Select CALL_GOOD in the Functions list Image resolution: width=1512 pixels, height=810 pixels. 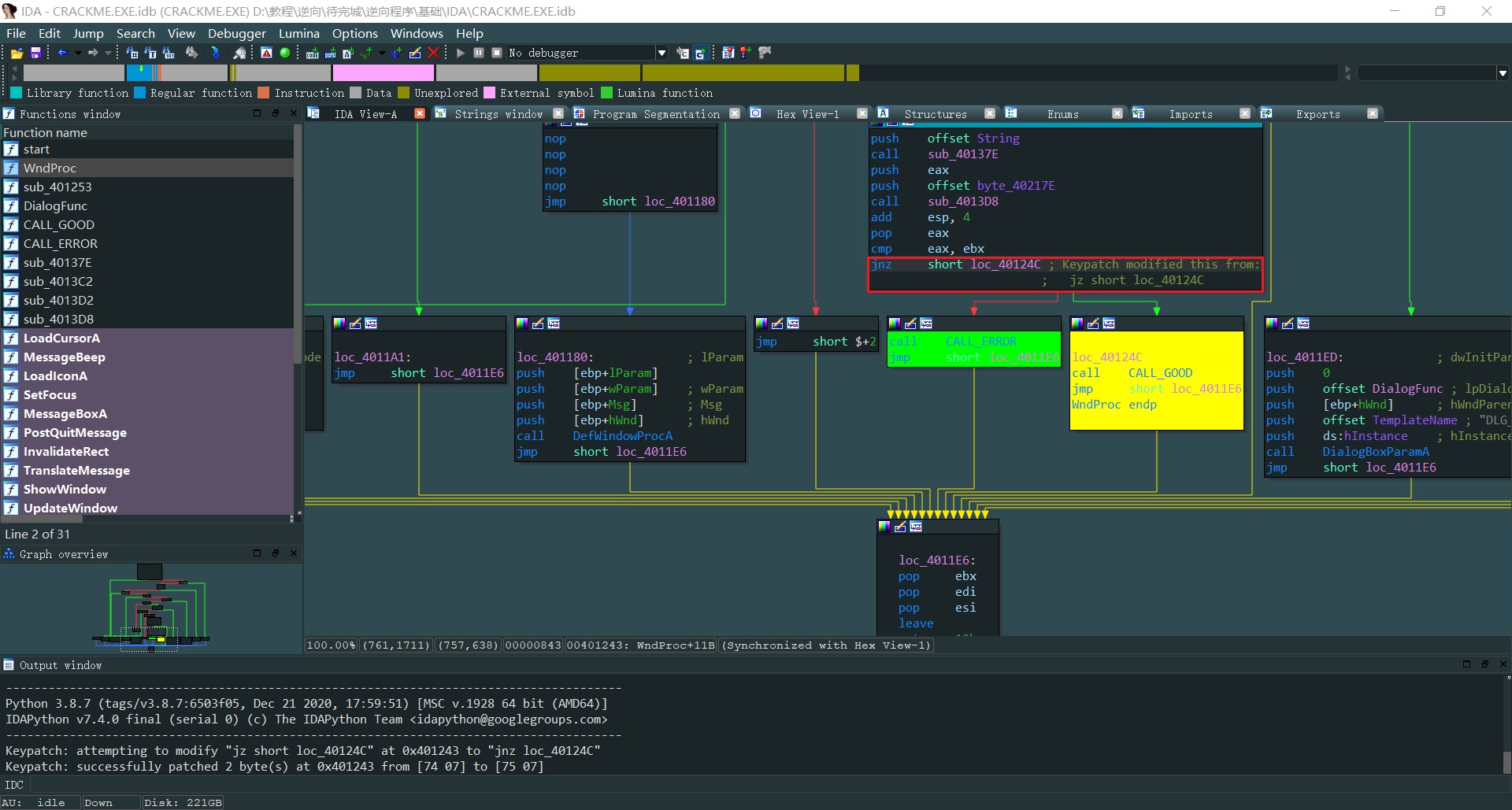click(x=59, y=225)
